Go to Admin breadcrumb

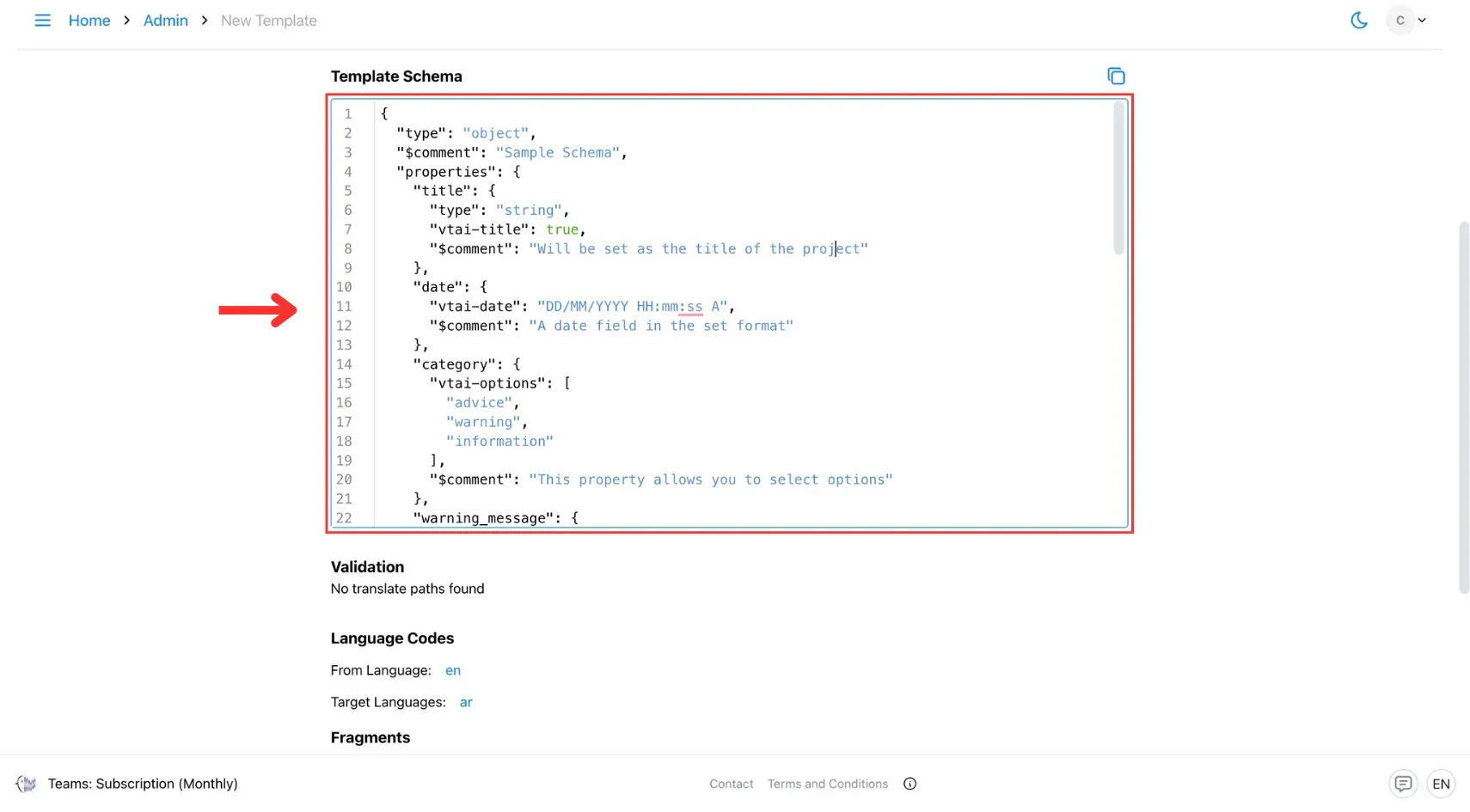[x=165, y=21]
